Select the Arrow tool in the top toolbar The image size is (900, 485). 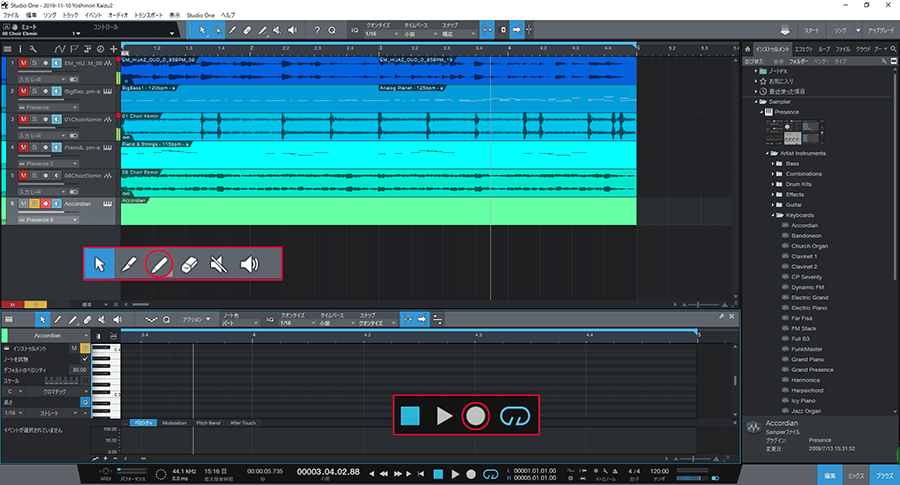coord(203,30)
